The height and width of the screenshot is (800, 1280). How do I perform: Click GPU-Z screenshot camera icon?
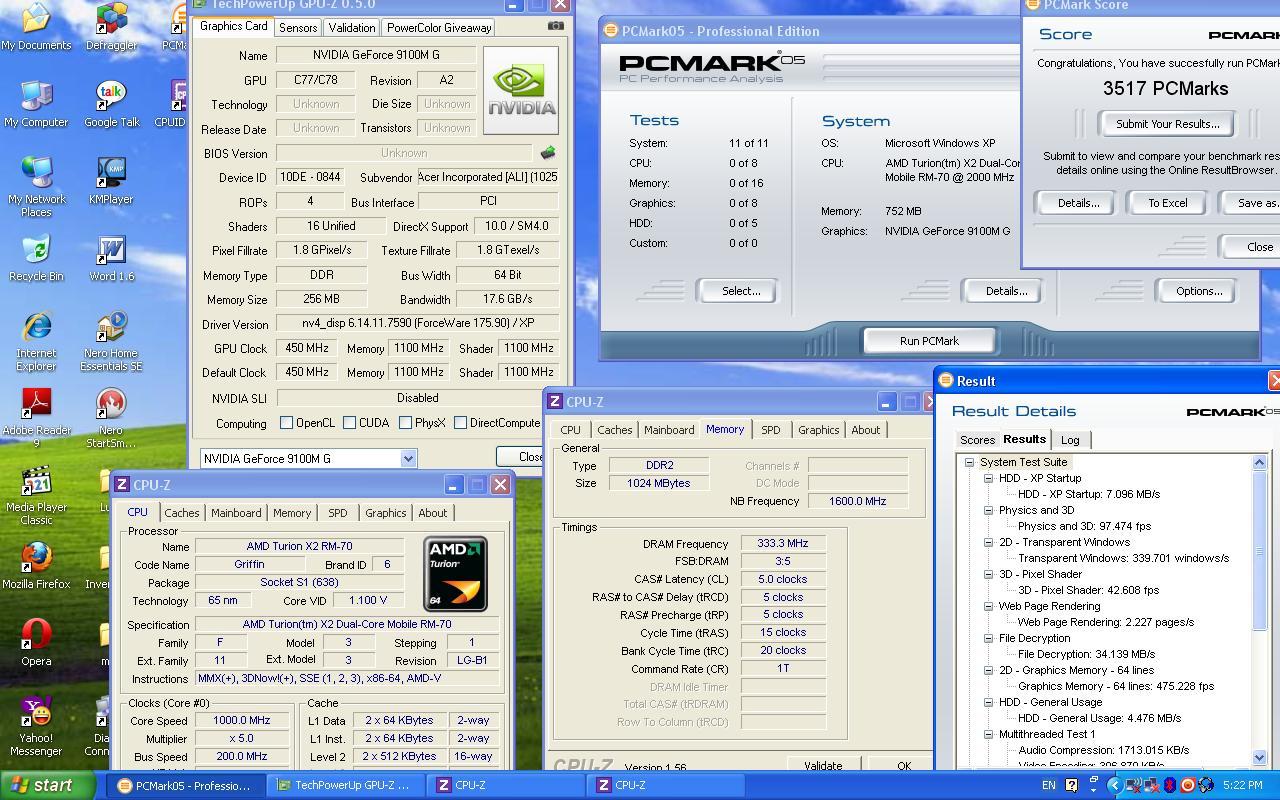point(556,26)
